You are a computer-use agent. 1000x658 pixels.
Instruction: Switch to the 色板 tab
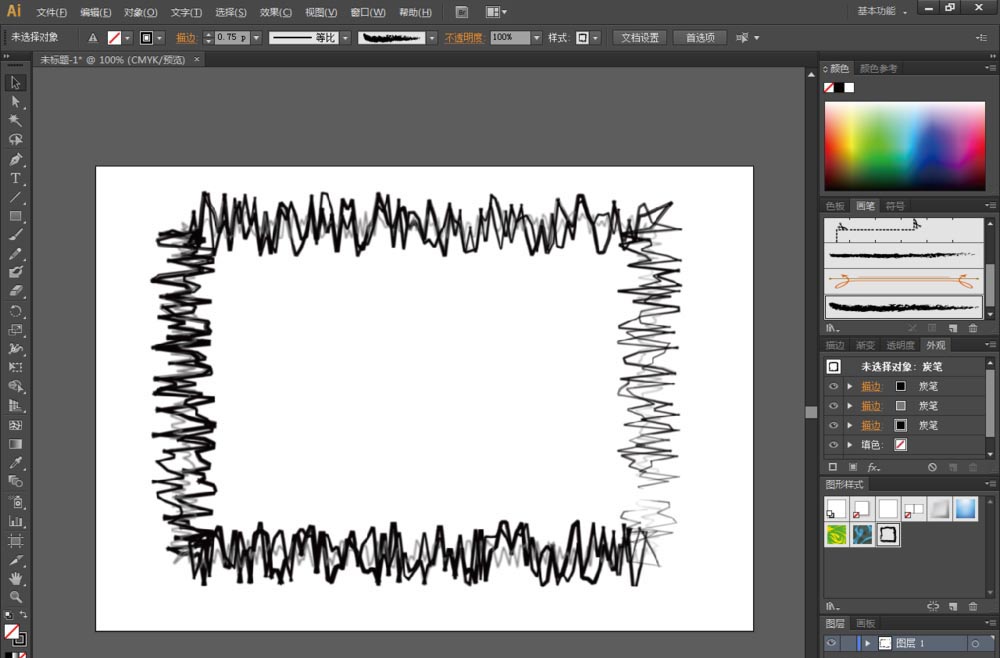(835, 206)
